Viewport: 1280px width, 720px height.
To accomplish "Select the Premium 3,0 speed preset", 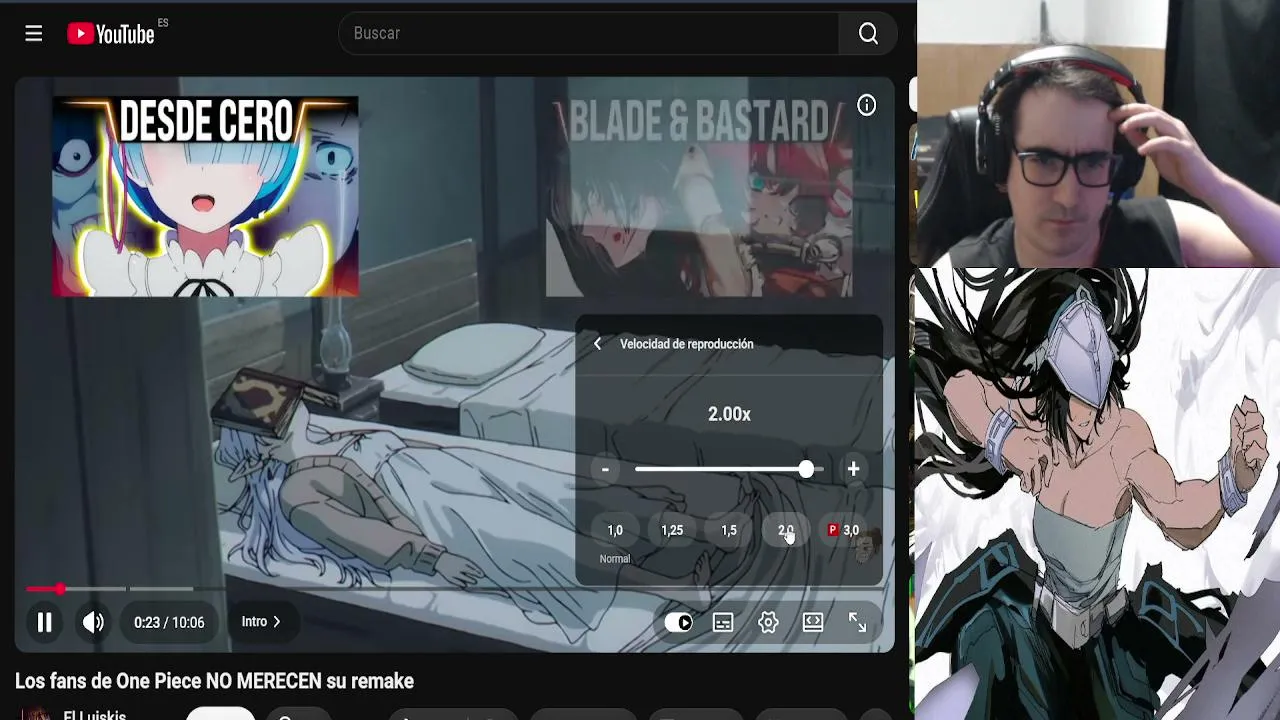I will [843, 531].
